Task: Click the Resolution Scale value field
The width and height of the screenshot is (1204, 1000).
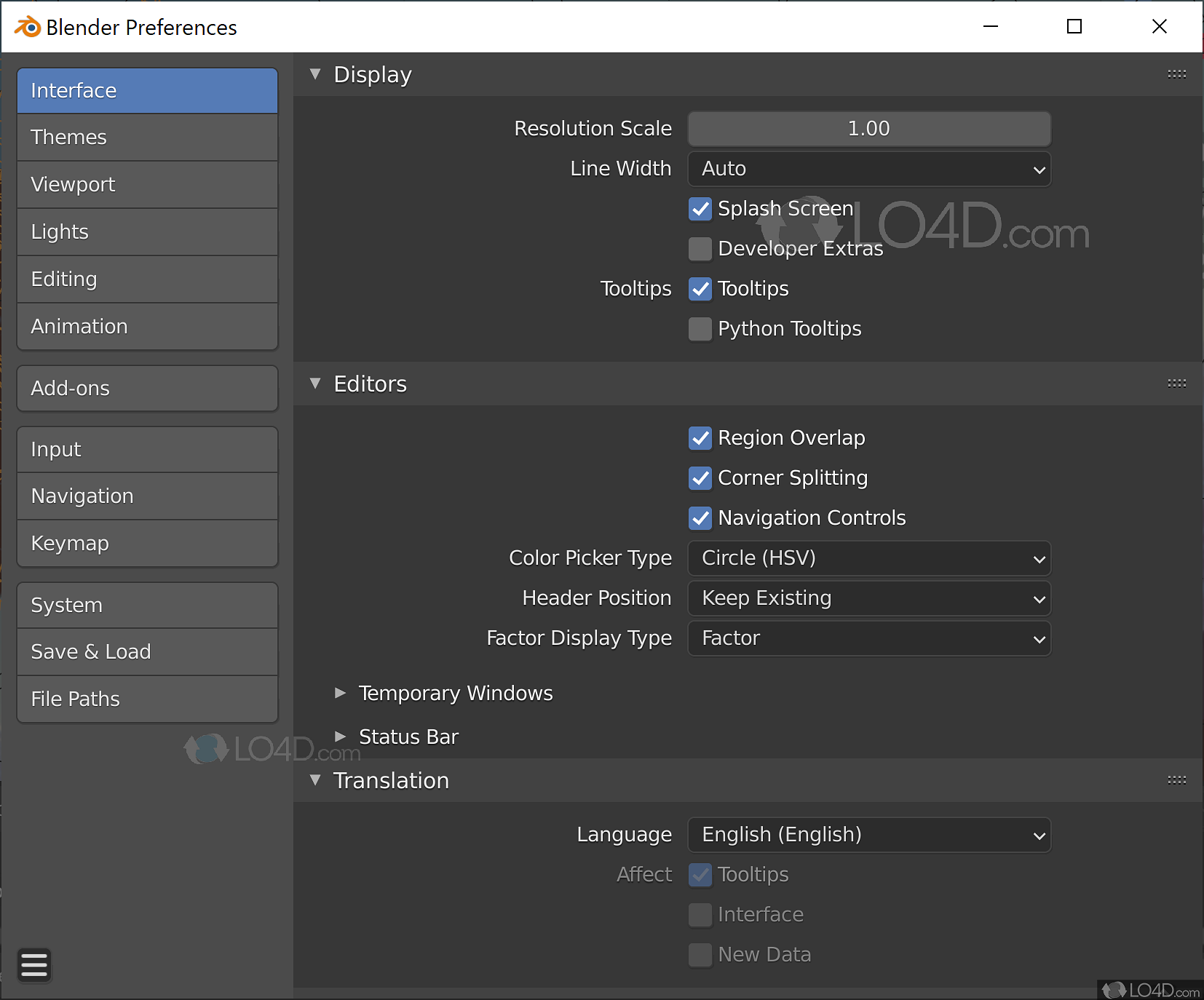Action: coord(869,129)
